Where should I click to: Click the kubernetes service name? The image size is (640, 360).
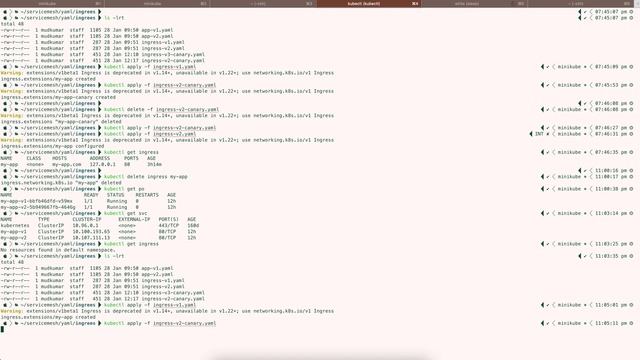15,225
